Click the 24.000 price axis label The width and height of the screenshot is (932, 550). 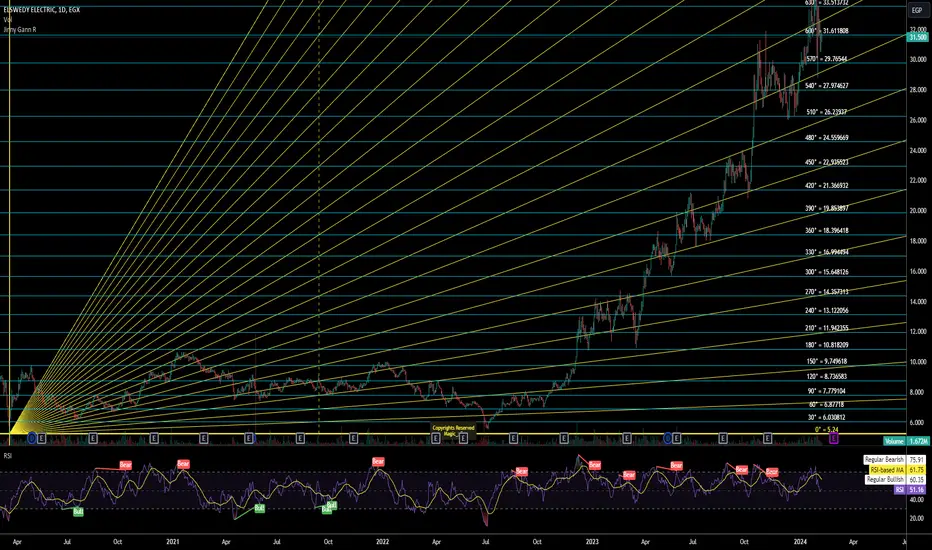click(918, 150)
